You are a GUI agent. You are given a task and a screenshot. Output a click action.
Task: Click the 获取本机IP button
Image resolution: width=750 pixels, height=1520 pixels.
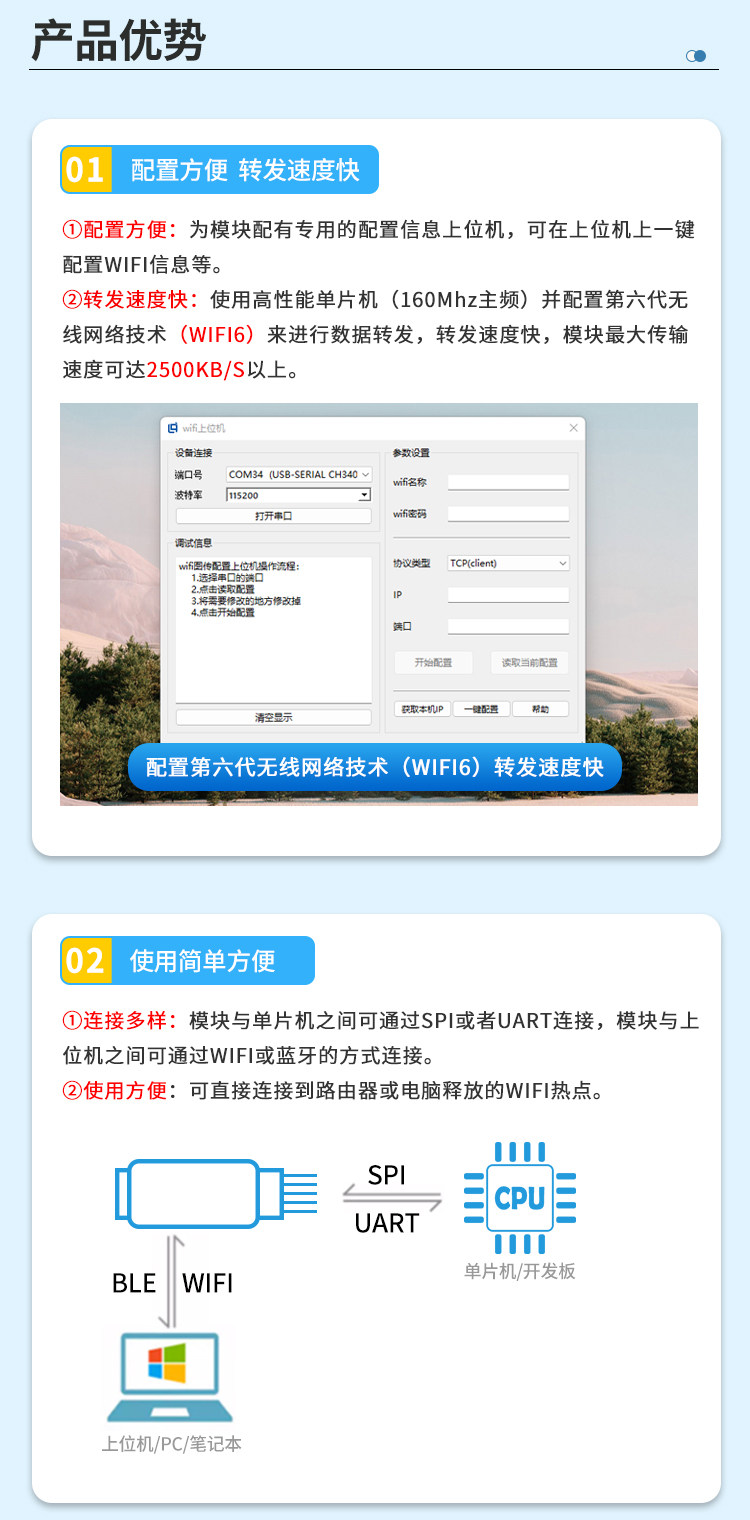pos(422,709)
